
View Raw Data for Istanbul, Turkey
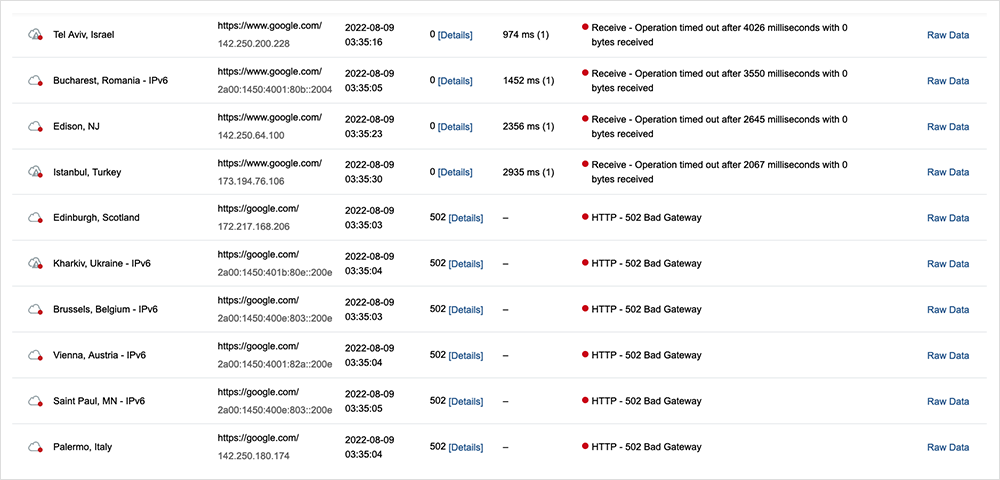coord(947,172)
